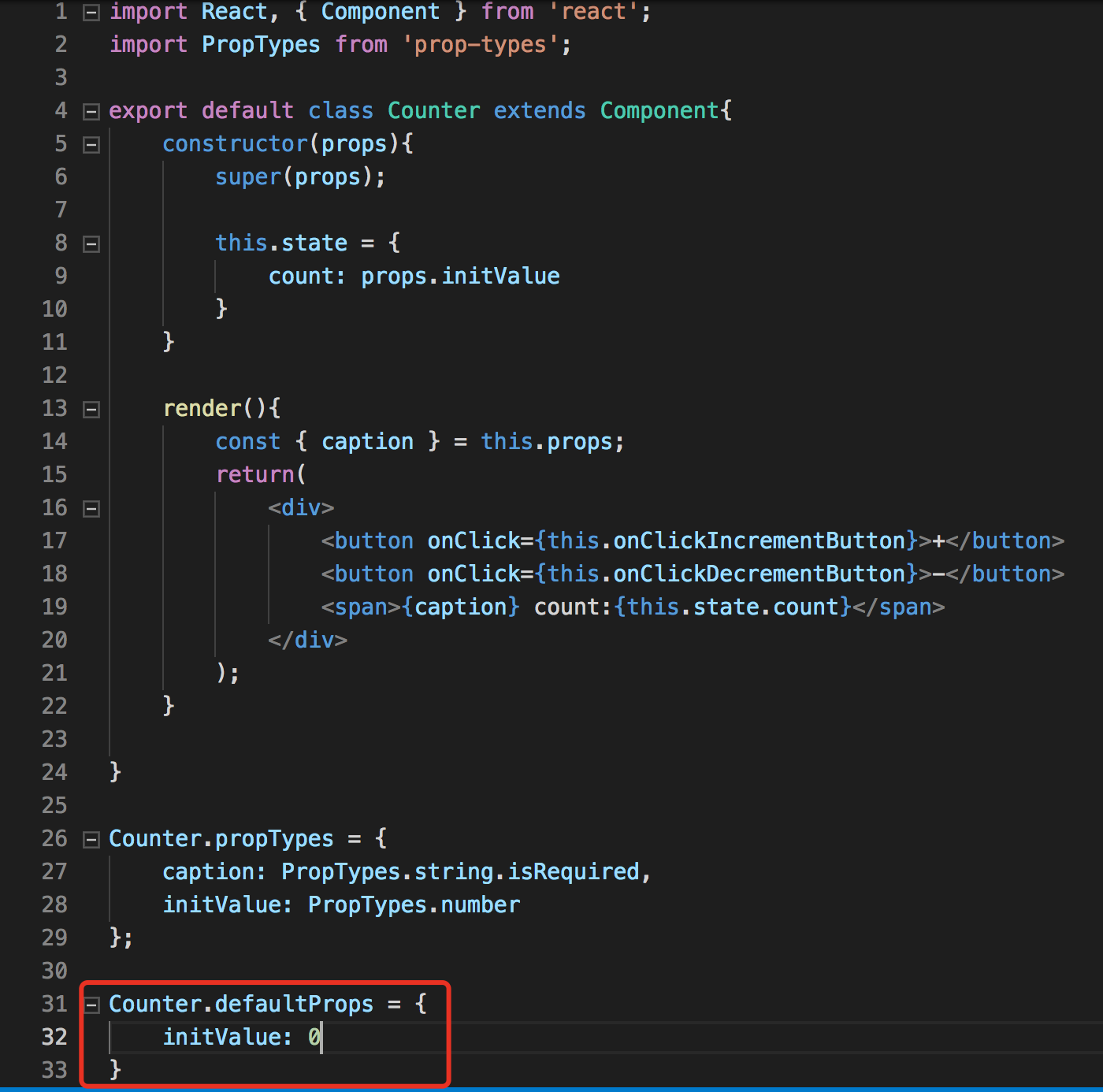1103x1092 pixels.
Task: Click line number 32 in gutter
Action: coord(54,1037)
